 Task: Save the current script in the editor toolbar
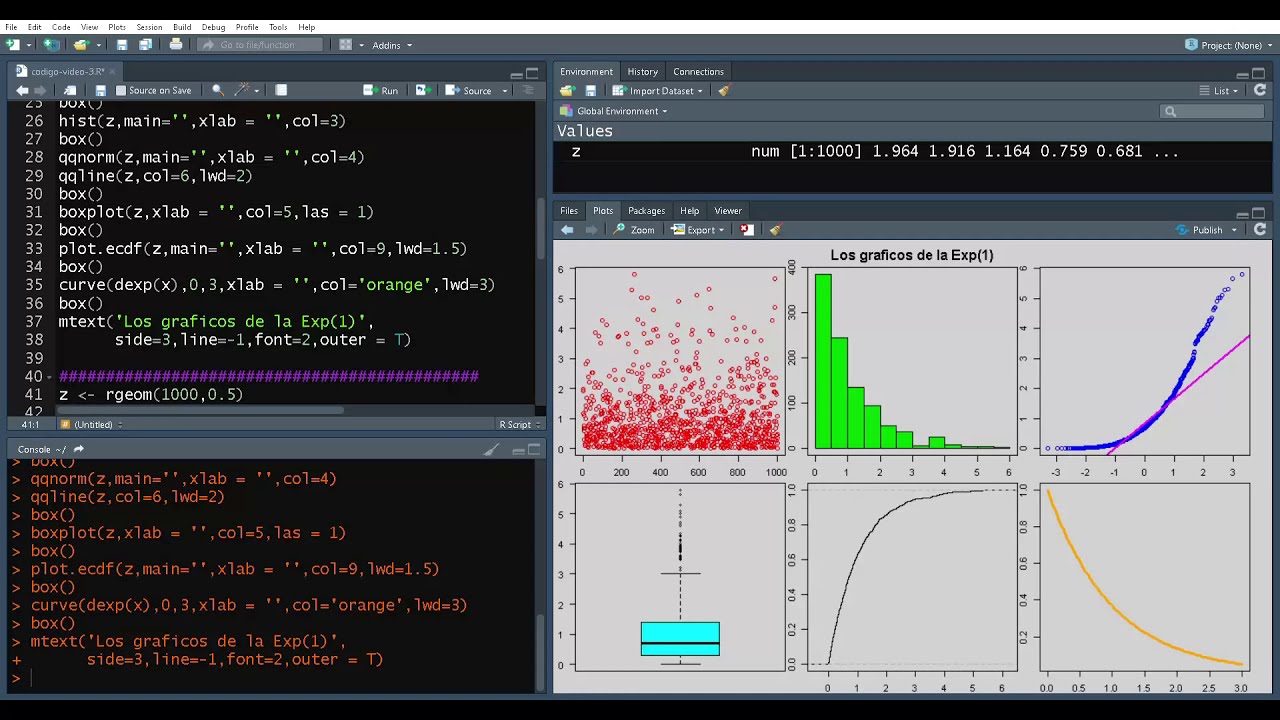tap(100, 90)
